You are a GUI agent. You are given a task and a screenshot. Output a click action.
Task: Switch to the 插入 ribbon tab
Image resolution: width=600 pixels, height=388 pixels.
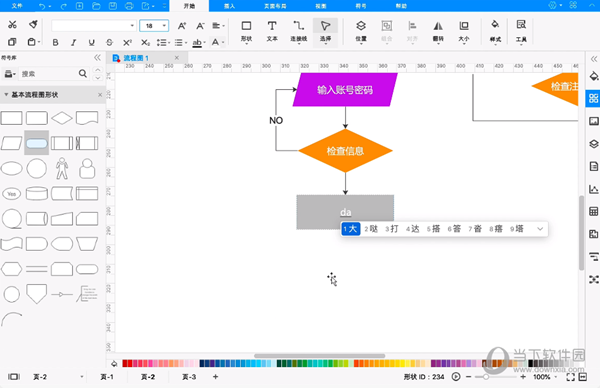(x=229, y=6)
